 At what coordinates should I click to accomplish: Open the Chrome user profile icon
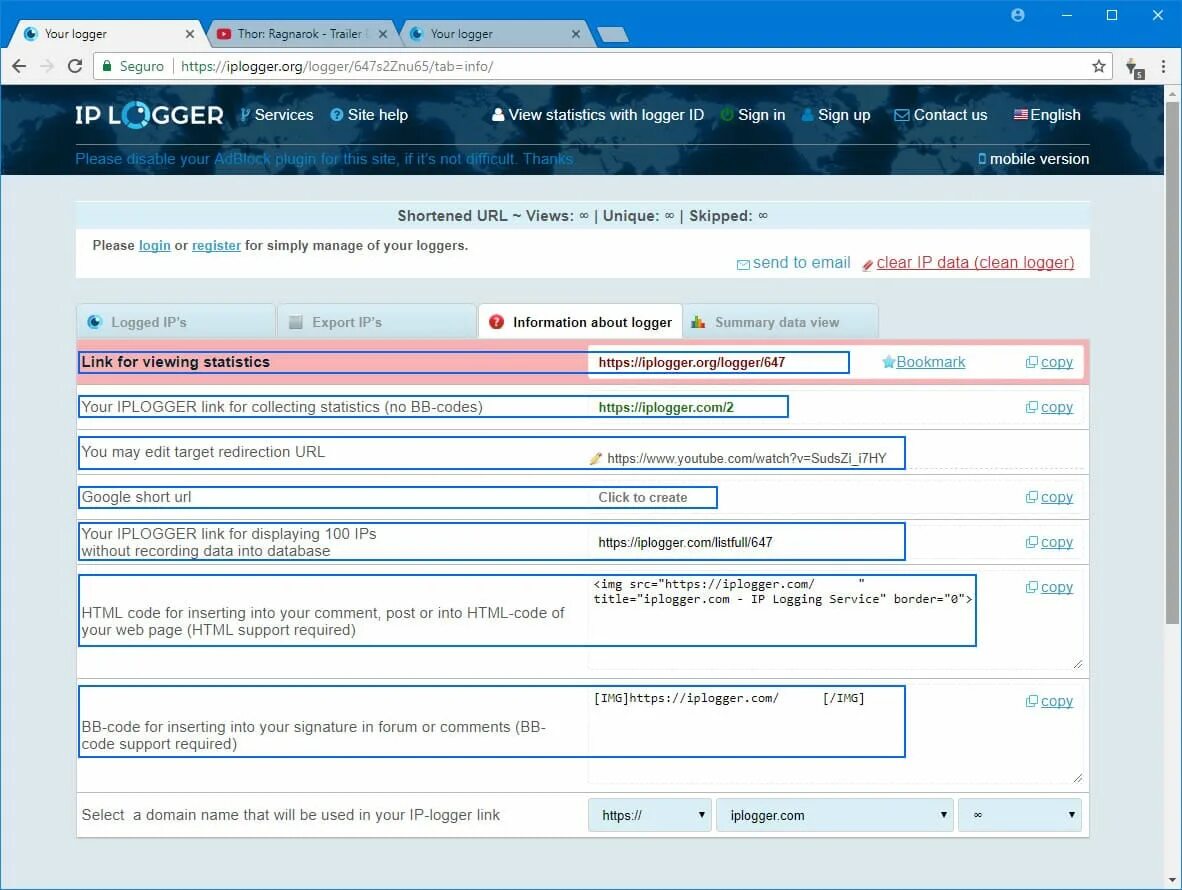click(1018, 15)
